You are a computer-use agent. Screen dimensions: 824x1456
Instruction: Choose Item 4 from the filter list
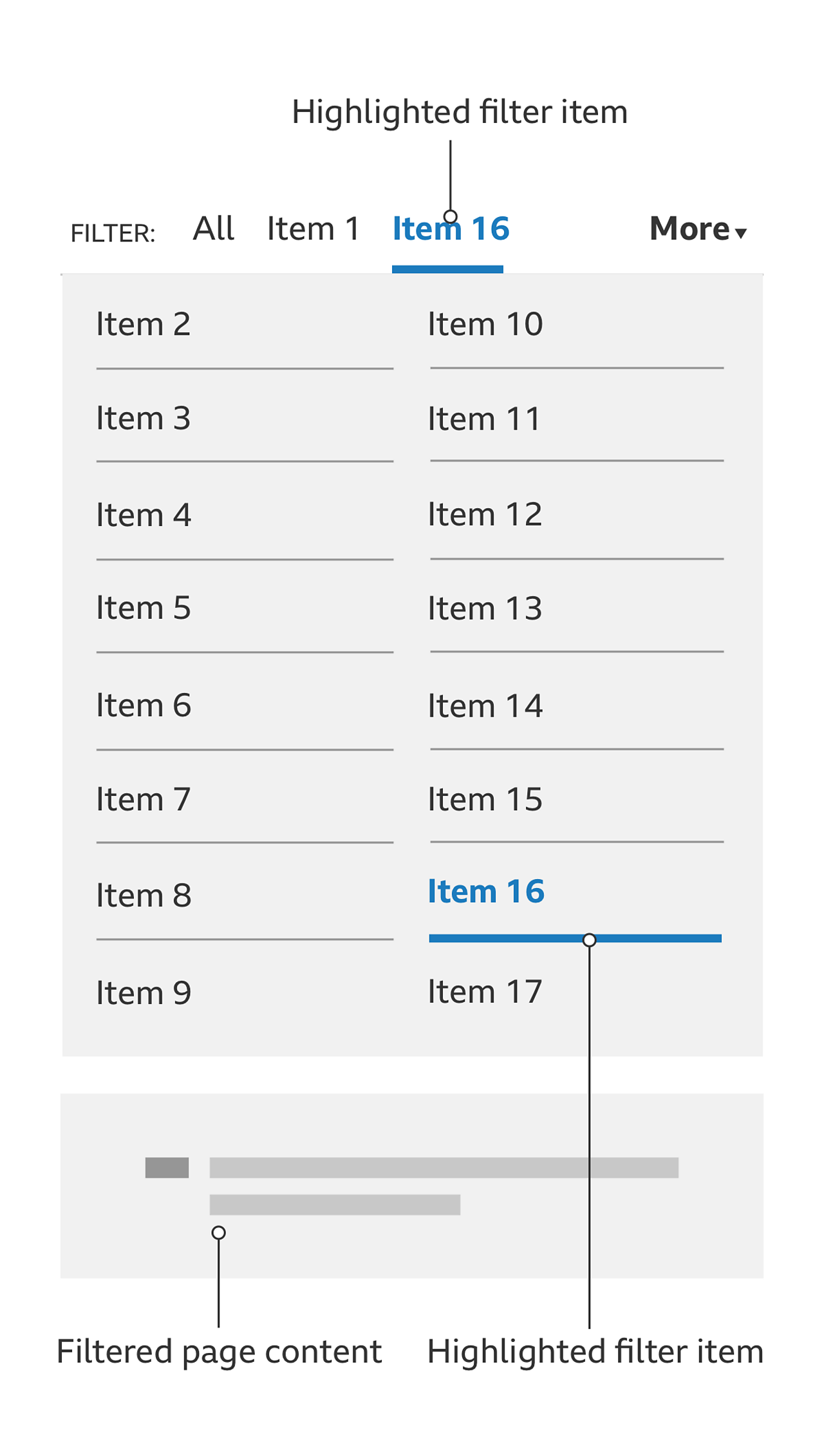144,515
